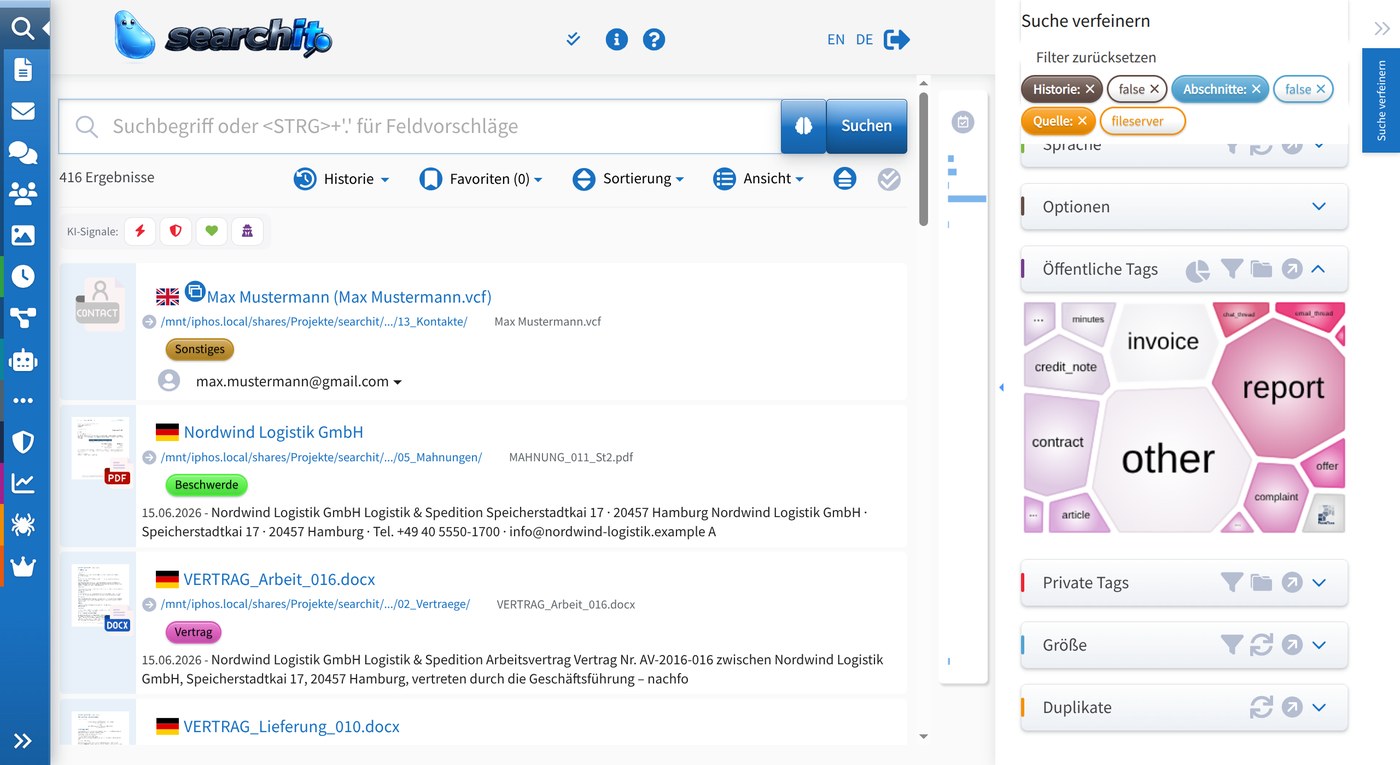Collapse the Öffentliche Tags section
The width and height of the screenshot is (1400, 765).
point(1319,269)
